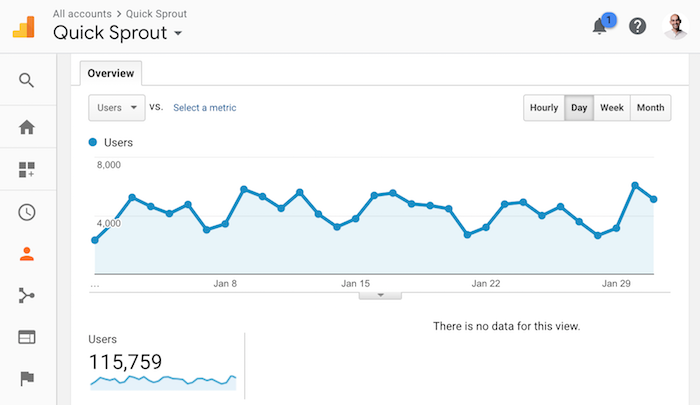Click the notification count badge
The height and width of the screenshot is (405, 700).
[x=609, y=20]
